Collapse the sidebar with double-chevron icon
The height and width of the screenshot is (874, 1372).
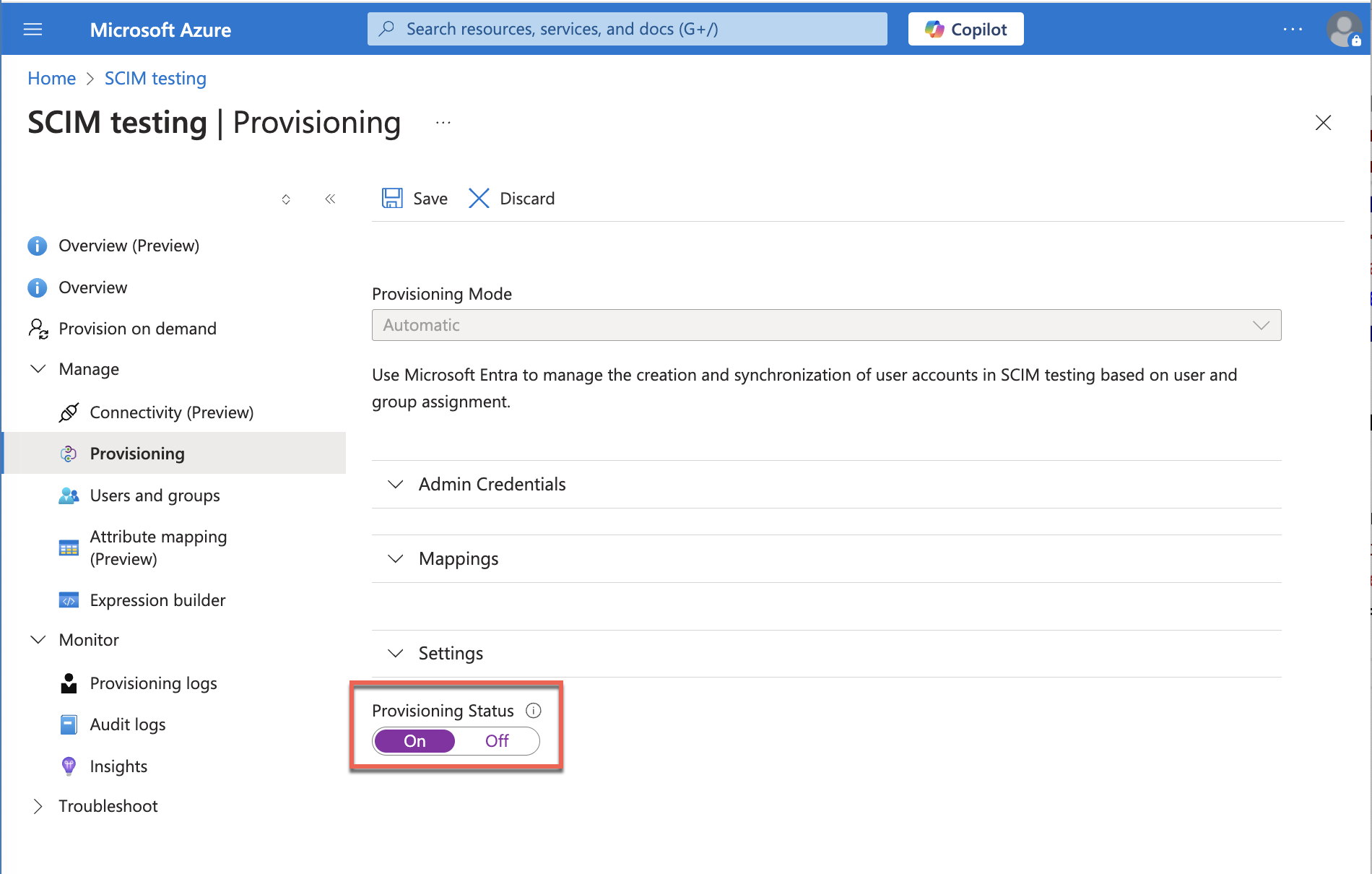point(330,199)
